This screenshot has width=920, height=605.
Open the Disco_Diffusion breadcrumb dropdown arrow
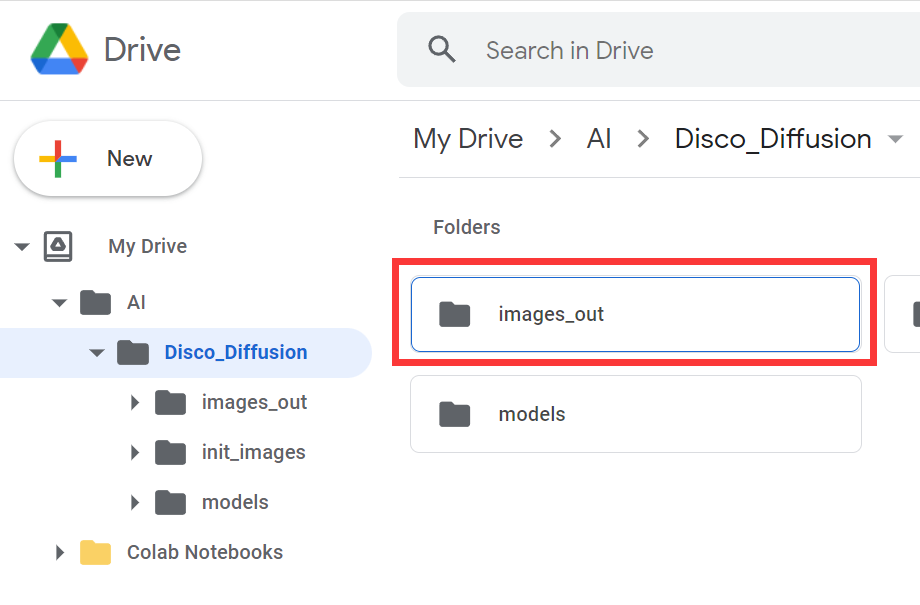pyautogui.click(x=895, y=140)
